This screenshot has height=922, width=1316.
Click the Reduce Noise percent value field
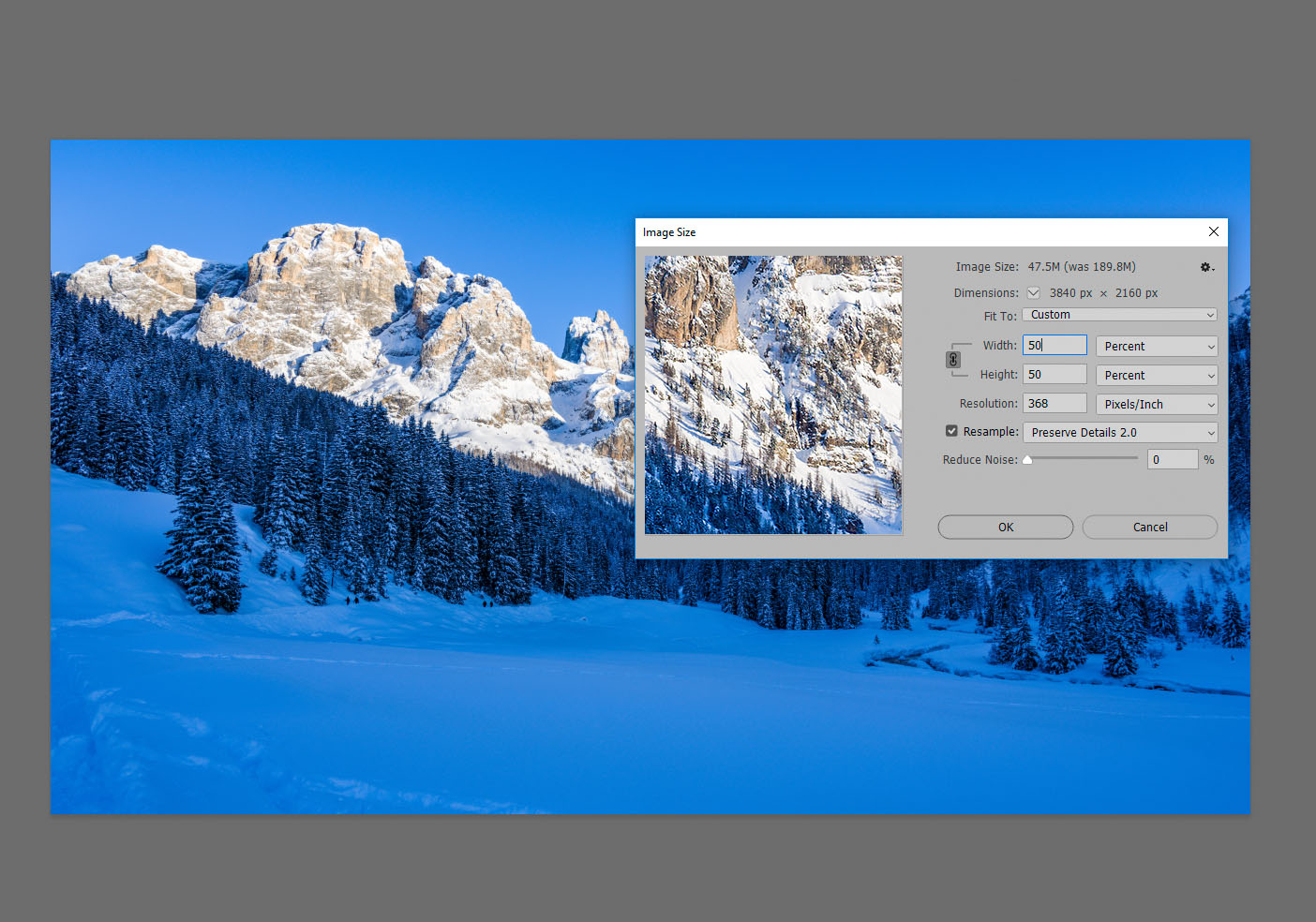1173,459
